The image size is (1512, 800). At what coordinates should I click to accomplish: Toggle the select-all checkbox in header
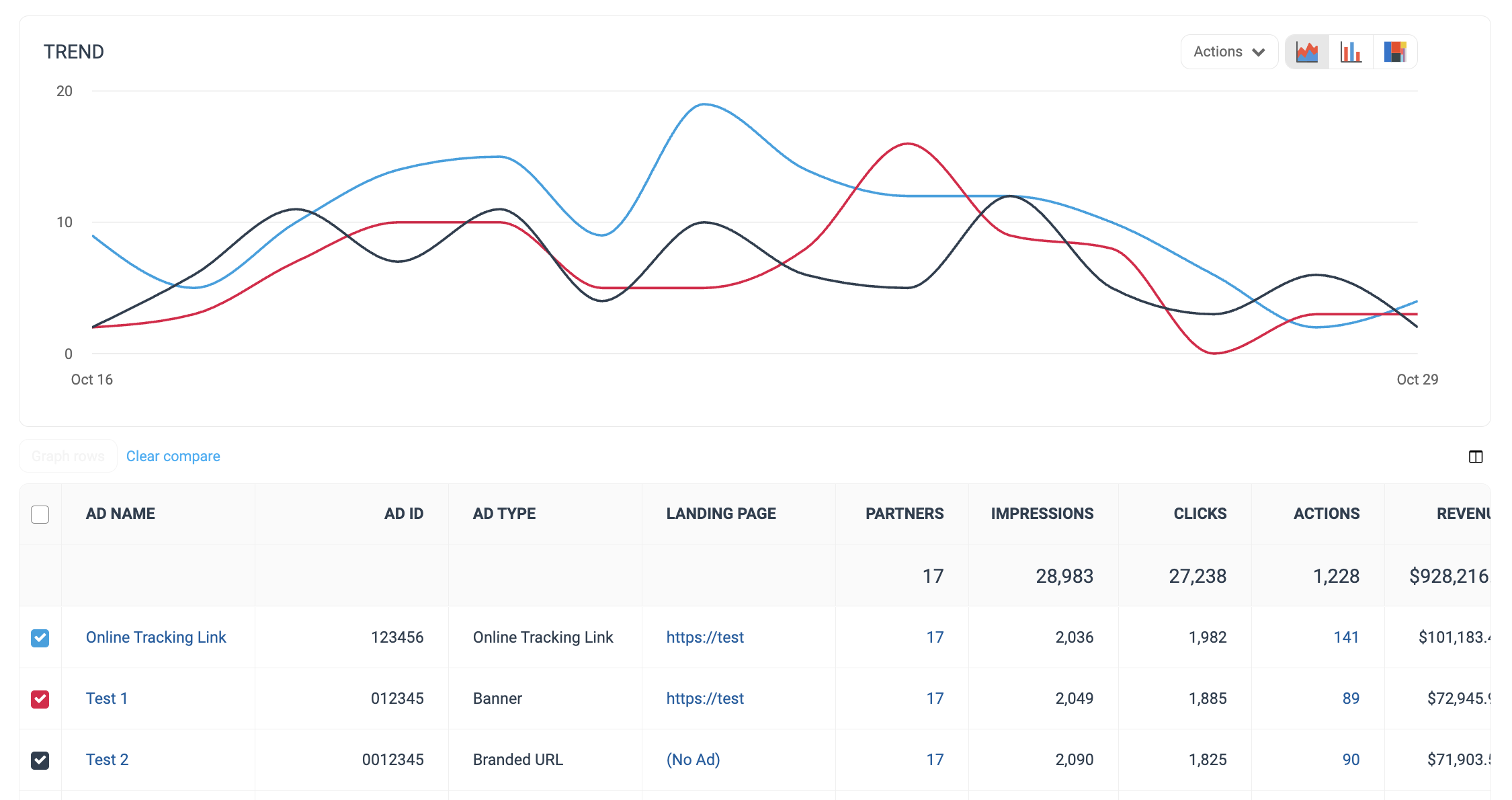[x=40, y=514]
